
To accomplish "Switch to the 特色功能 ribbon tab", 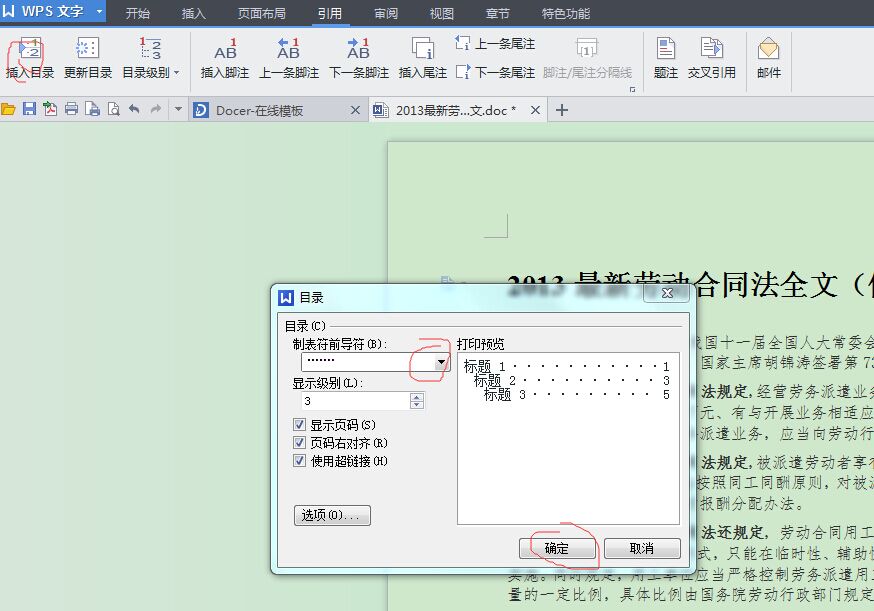I will (x=566, y=13).
